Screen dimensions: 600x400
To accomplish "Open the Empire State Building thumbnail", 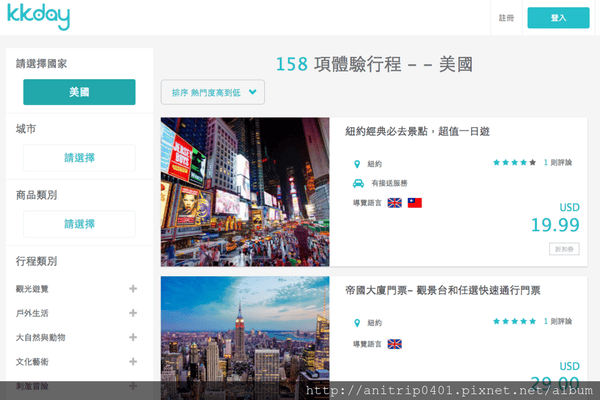I will pyautogui.click(x=245, y=338).
